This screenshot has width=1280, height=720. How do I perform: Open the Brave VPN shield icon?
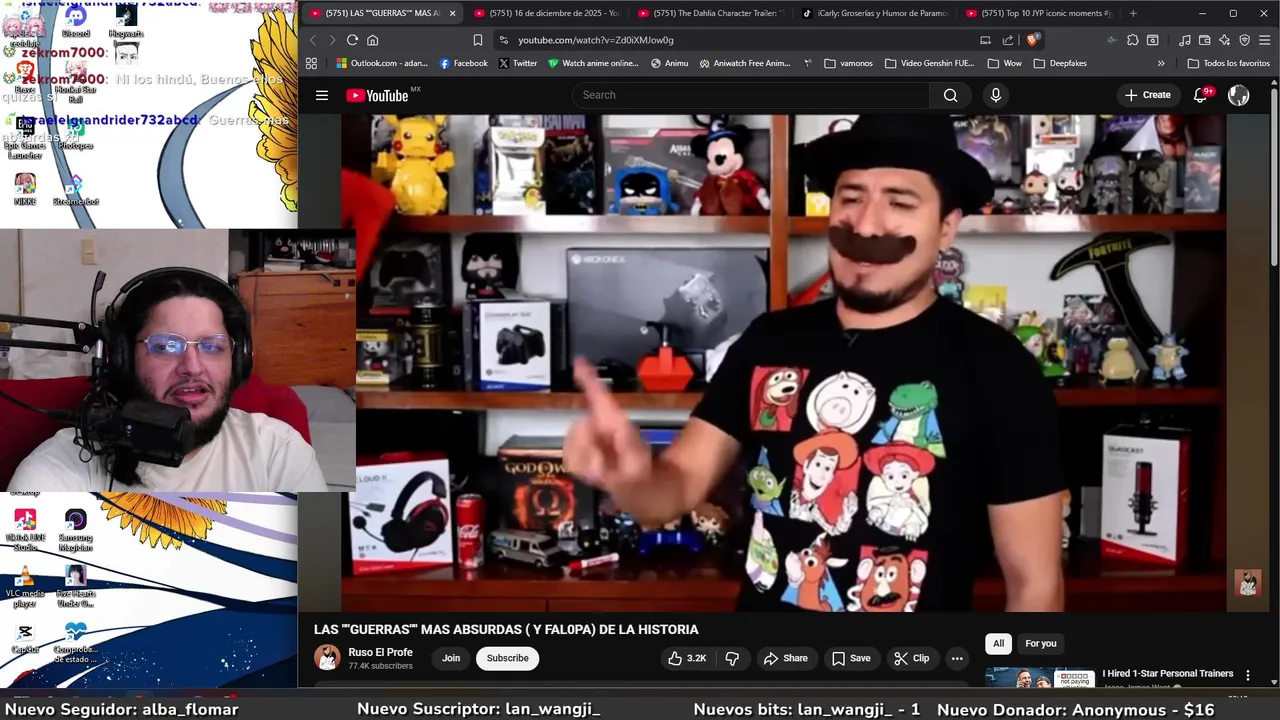click(1245, 40)
